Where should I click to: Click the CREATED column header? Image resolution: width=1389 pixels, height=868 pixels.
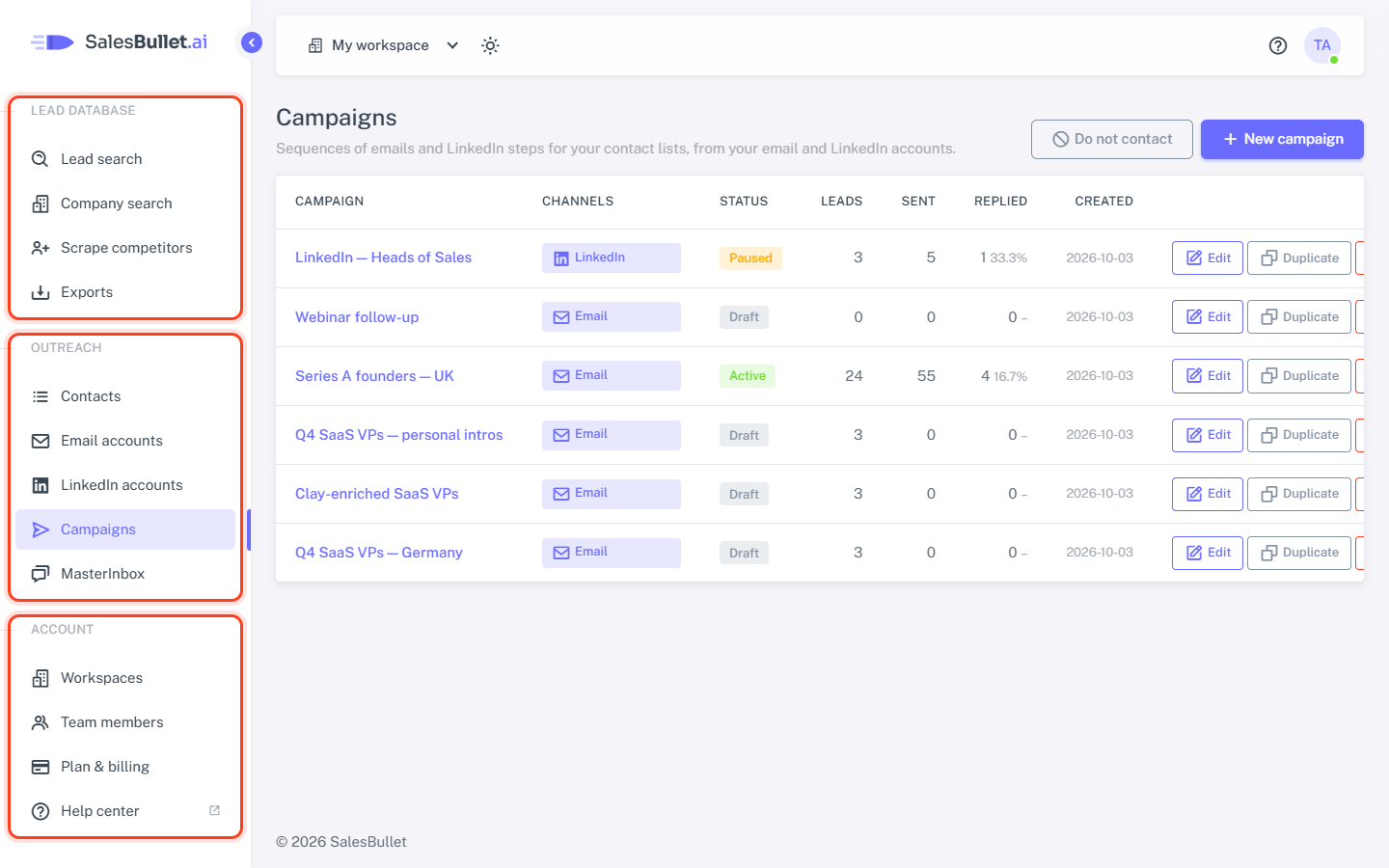click(1104, 202)
